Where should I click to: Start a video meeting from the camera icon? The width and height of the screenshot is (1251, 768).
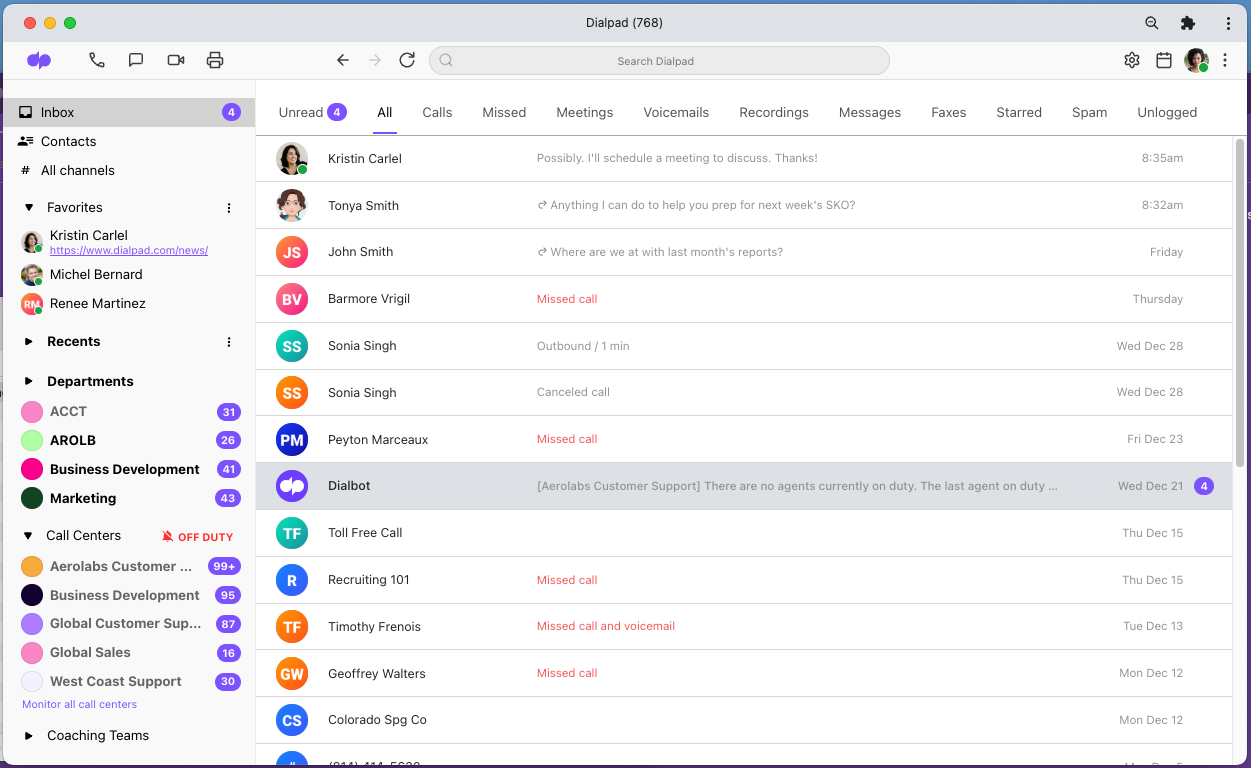tap(176, 60)
